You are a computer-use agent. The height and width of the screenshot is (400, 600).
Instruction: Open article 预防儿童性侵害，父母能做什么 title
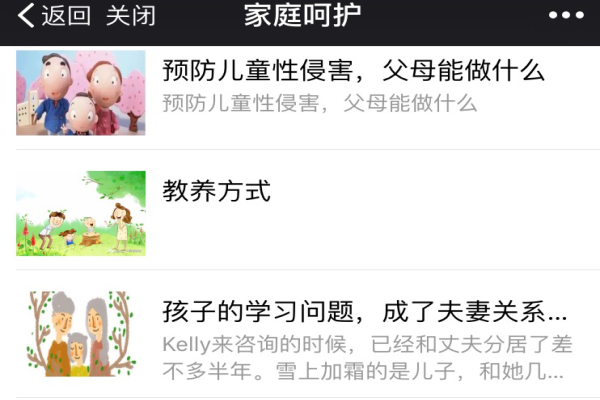coord(353,71)
